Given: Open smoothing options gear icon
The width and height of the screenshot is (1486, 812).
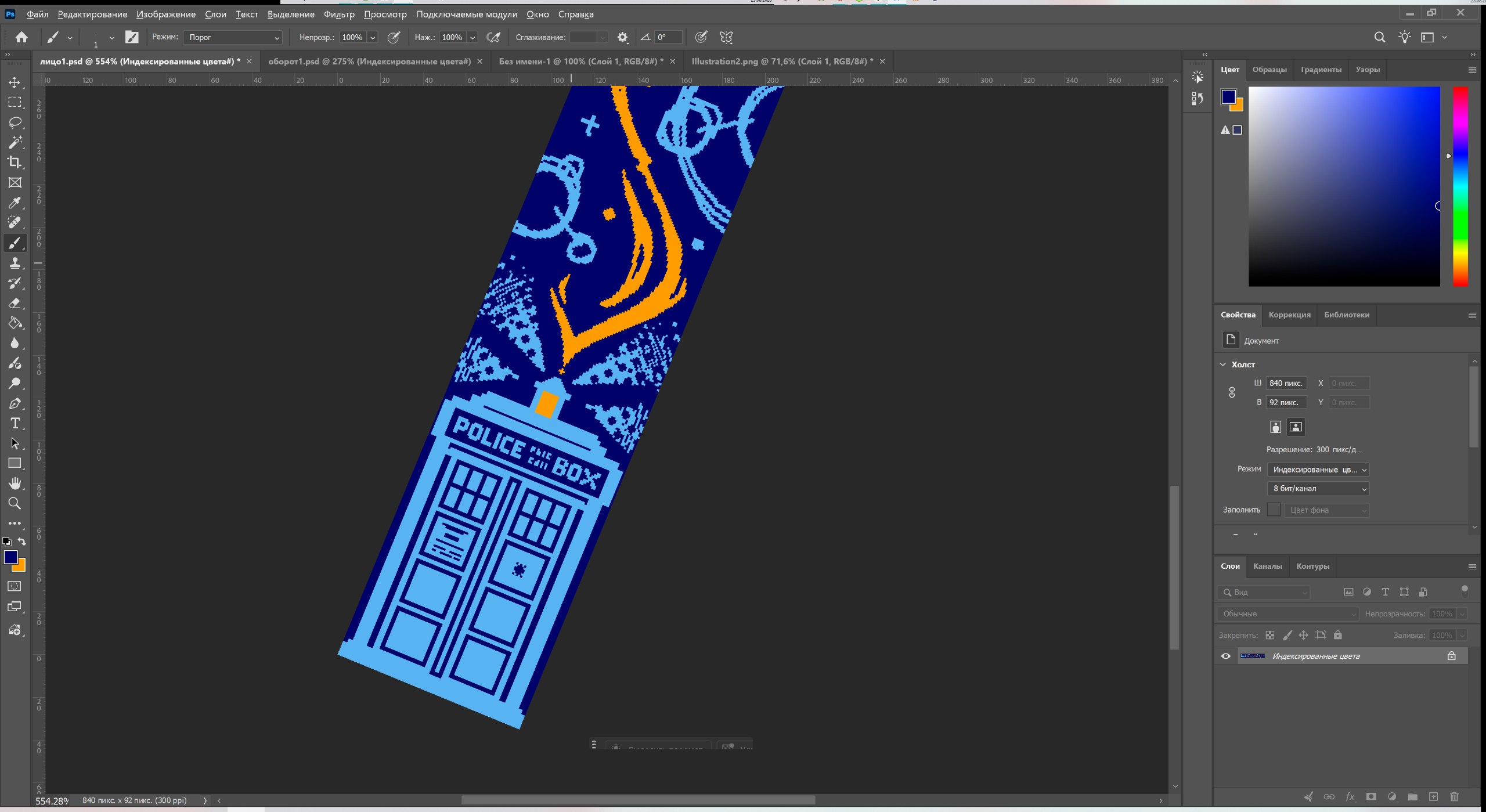Looking at the screenshot, I should click(x=622, y=37).
